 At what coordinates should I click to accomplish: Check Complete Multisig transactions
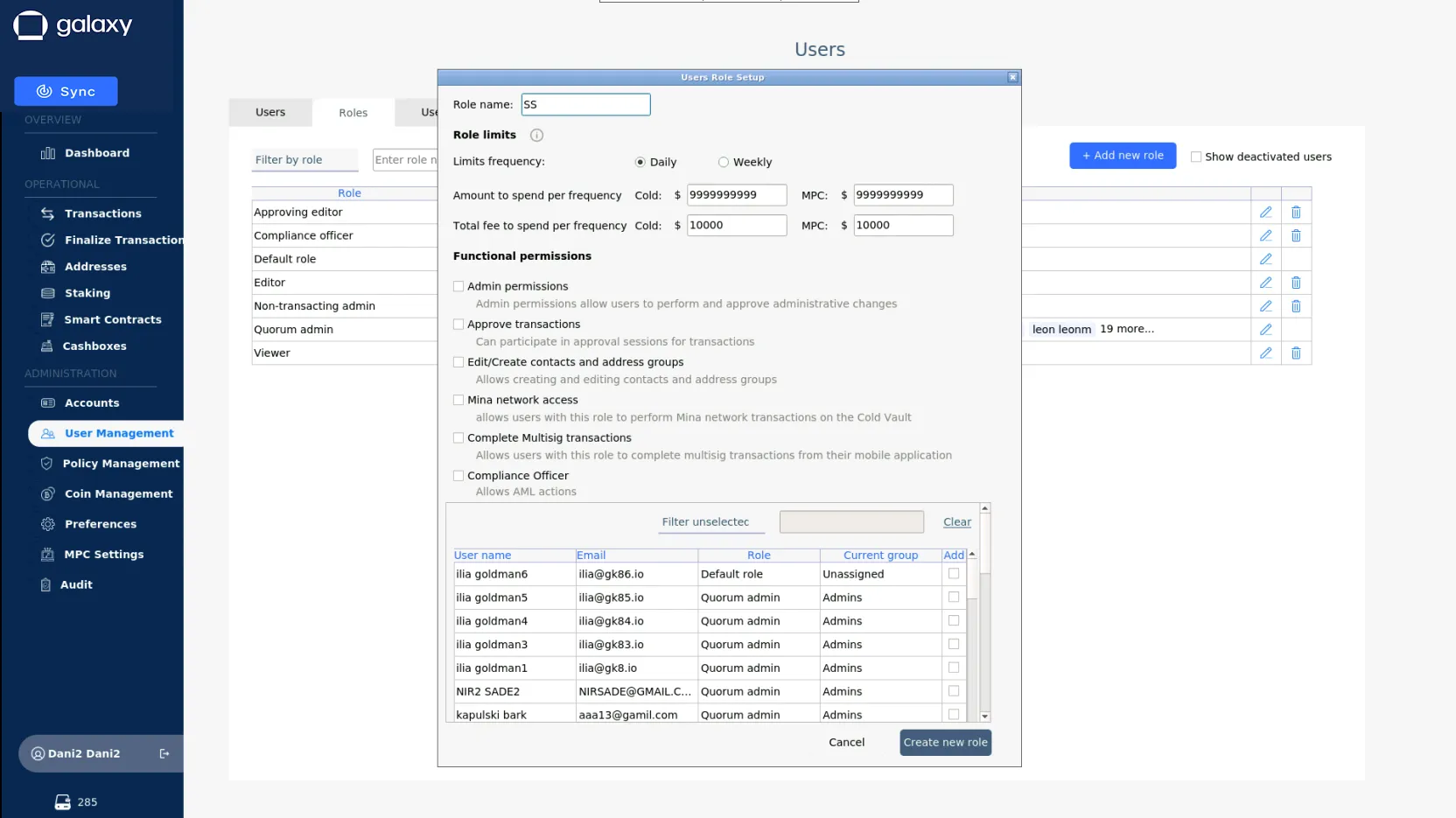(458, 437)
